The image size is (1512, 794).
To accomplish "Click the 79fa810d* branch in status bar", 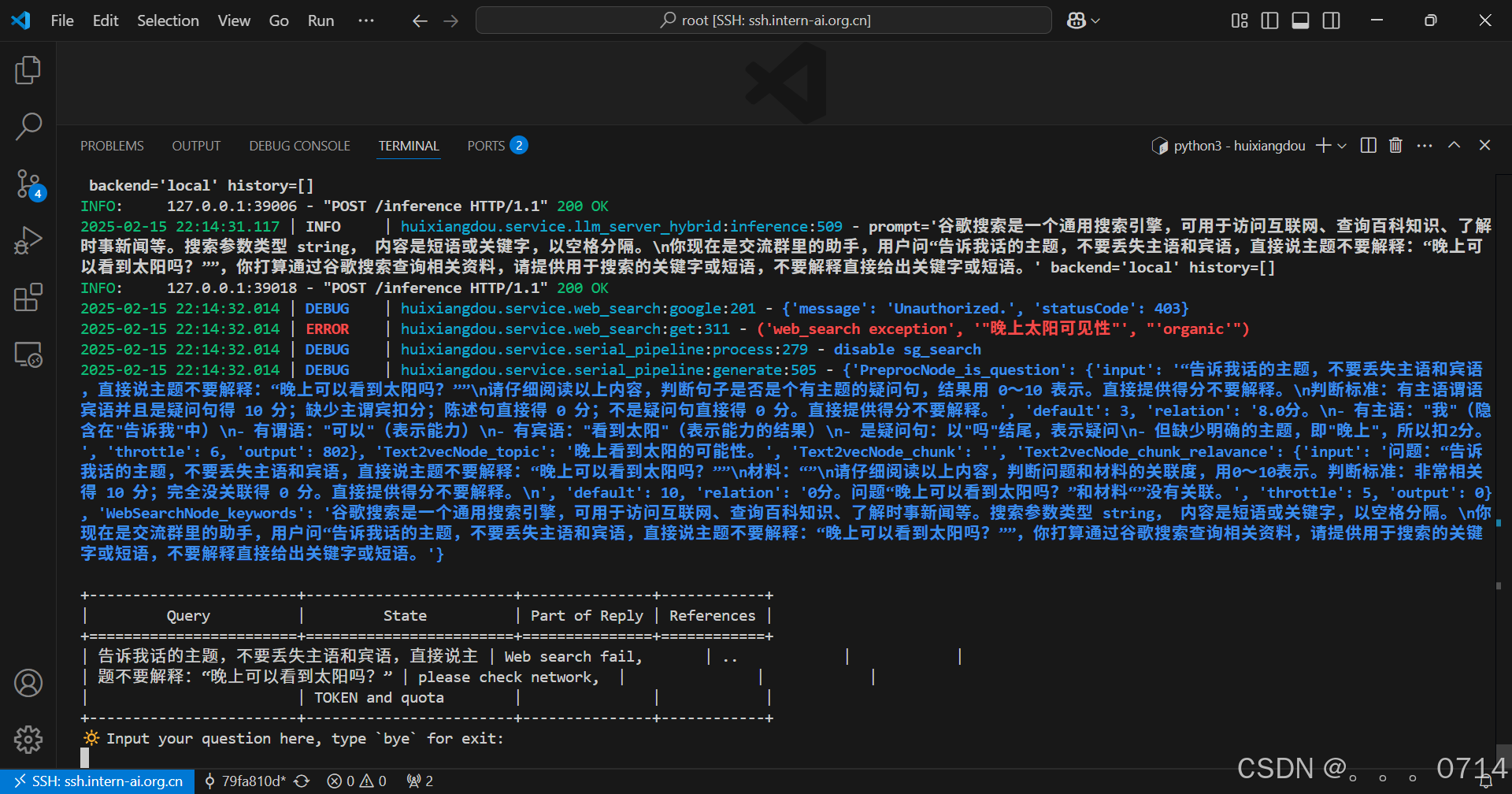I will point(245,781).
